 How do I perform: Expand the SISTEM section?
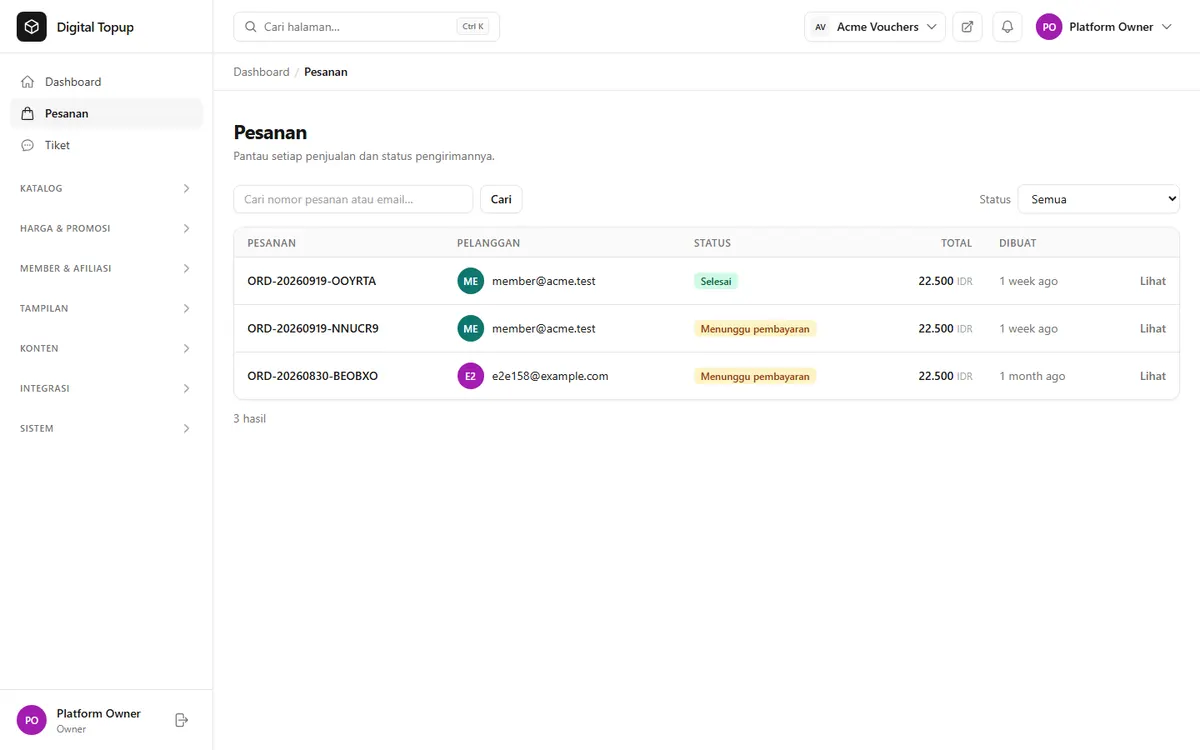[106, 428]
